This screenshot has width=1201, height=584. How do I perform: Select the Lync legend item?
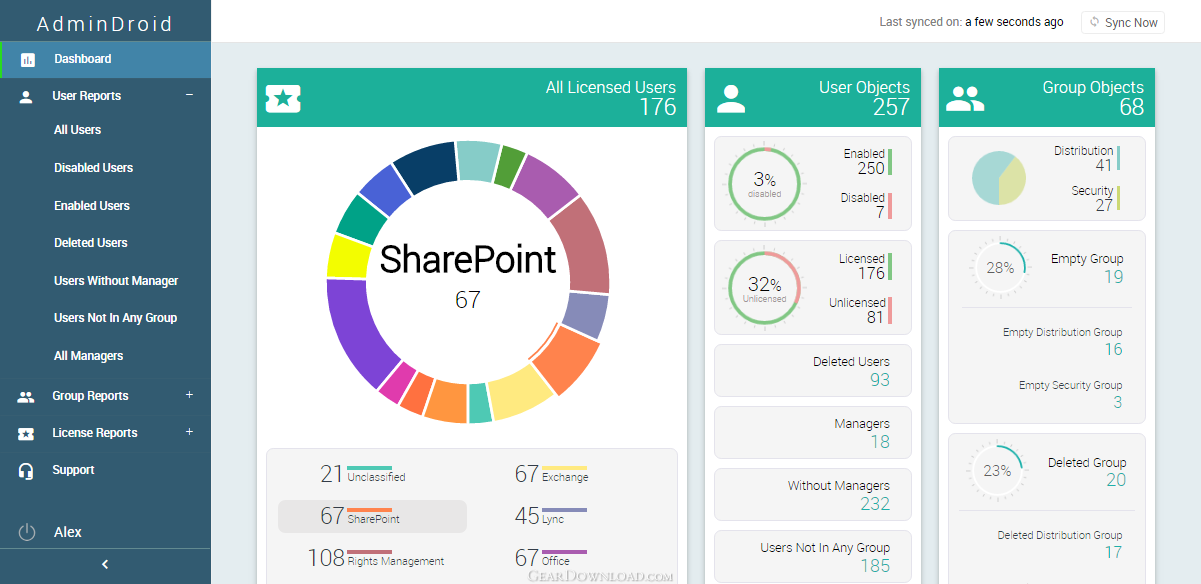pos(551,516)
